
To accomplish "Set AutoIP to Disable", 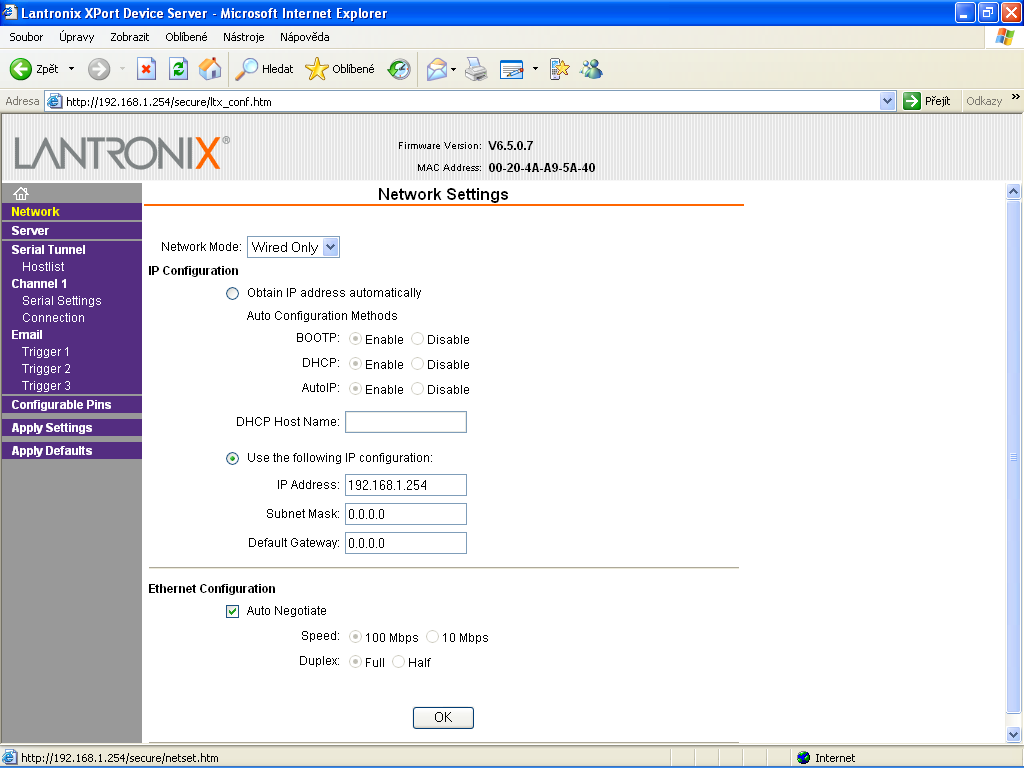I will [417, 389].
